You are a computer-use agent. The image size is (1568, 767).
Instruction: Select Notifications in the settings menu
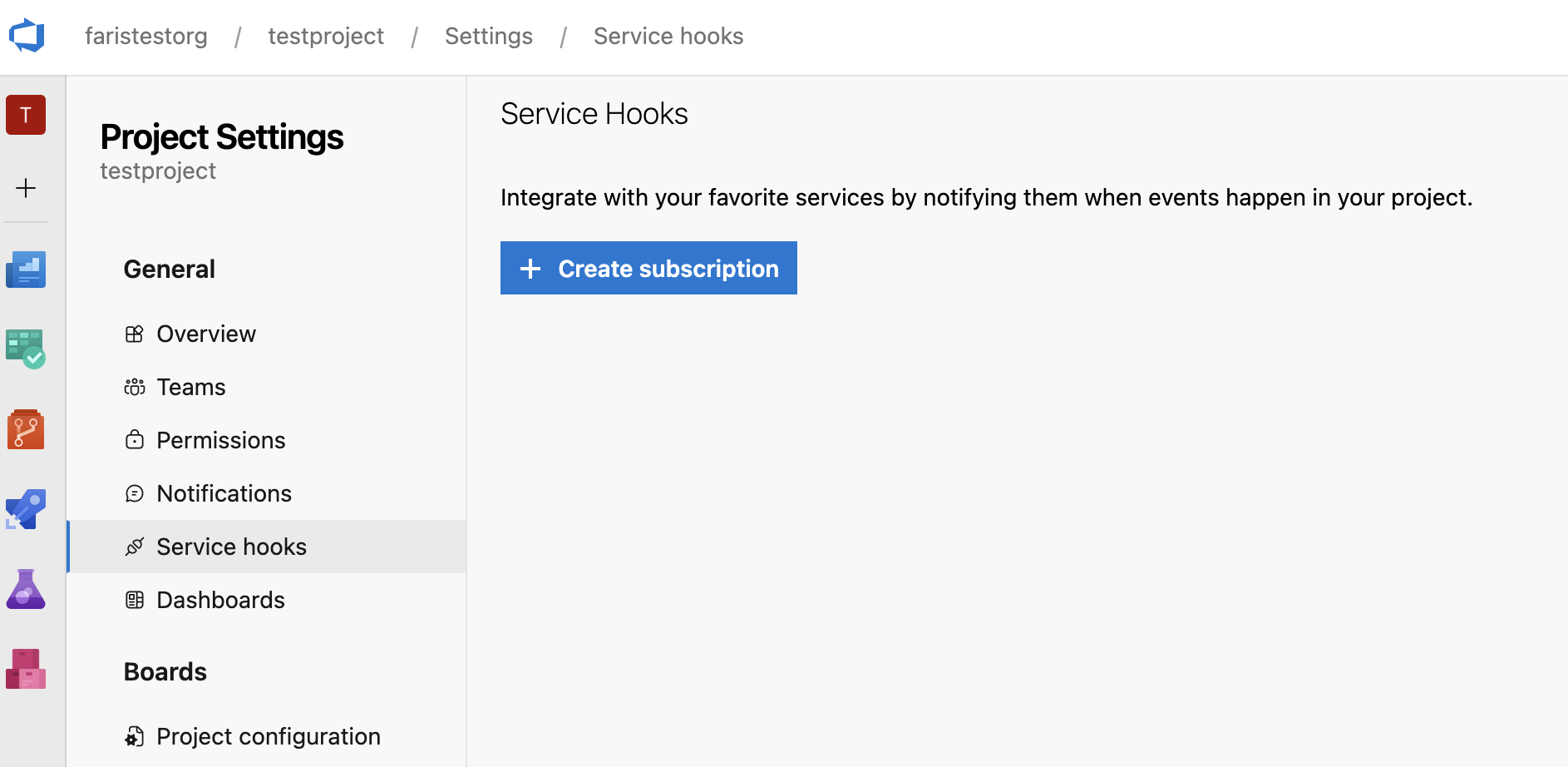[224, 493]
